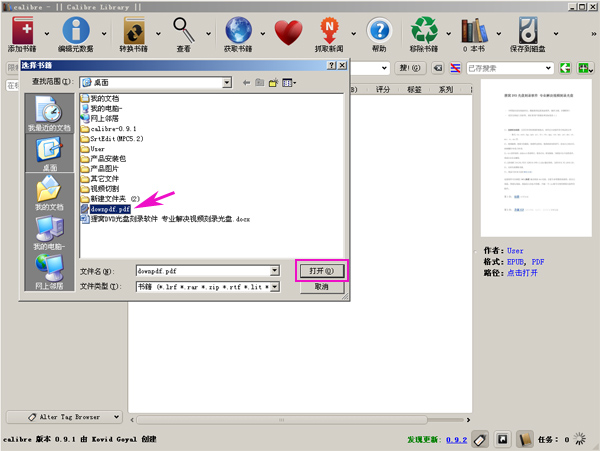Click the library bookshelf icon (0 本书)
This screenshot has width=600, height=451.
474,30
